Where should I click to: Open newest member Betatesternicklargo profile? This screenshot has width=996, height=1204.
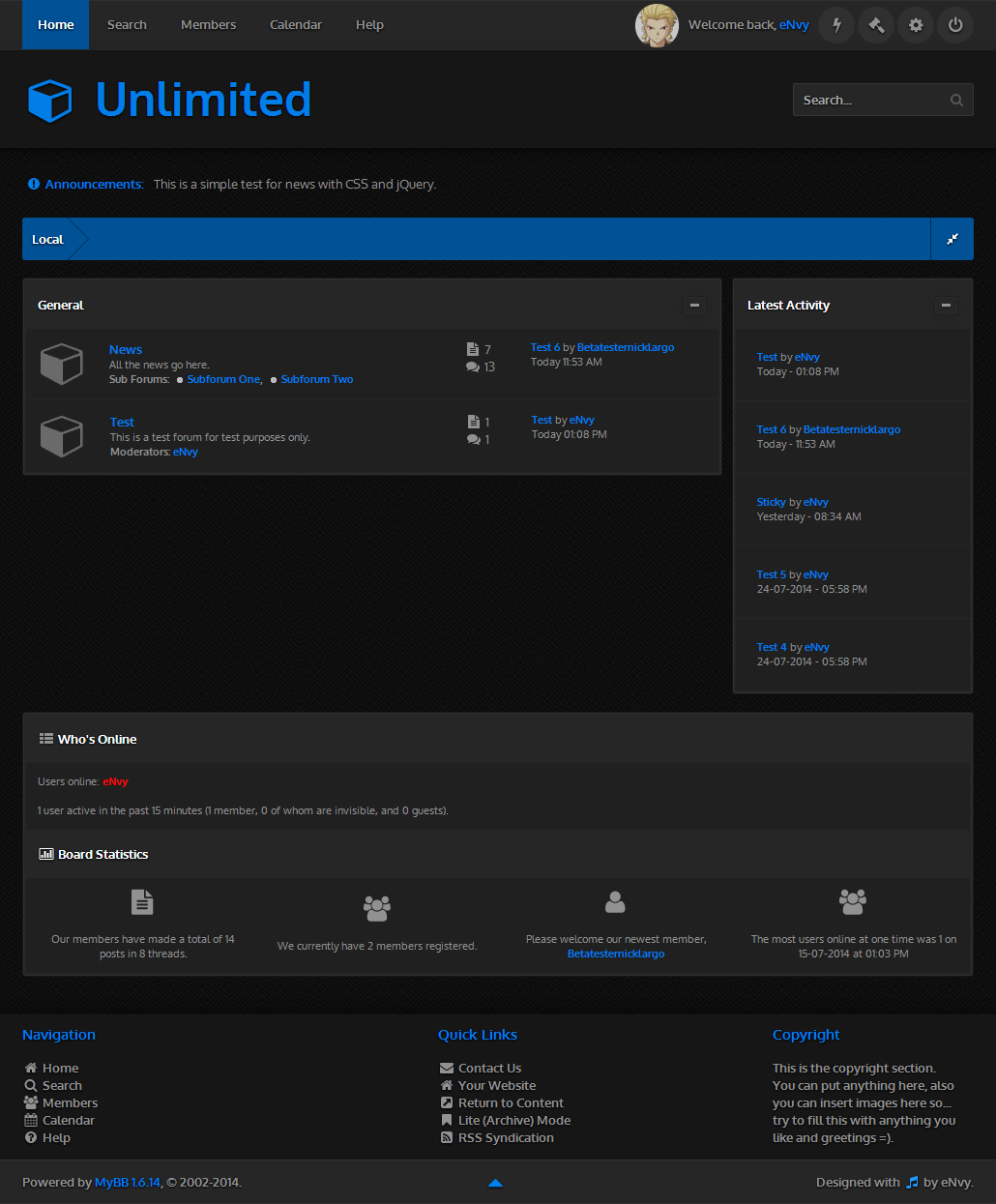click(x=616, y=954)
